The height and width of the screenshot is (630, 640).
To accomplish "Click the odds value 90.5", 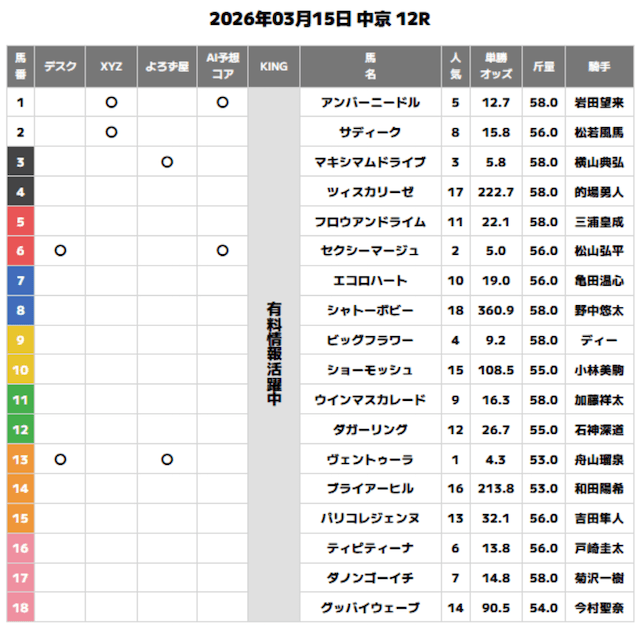I will [496, 608].
